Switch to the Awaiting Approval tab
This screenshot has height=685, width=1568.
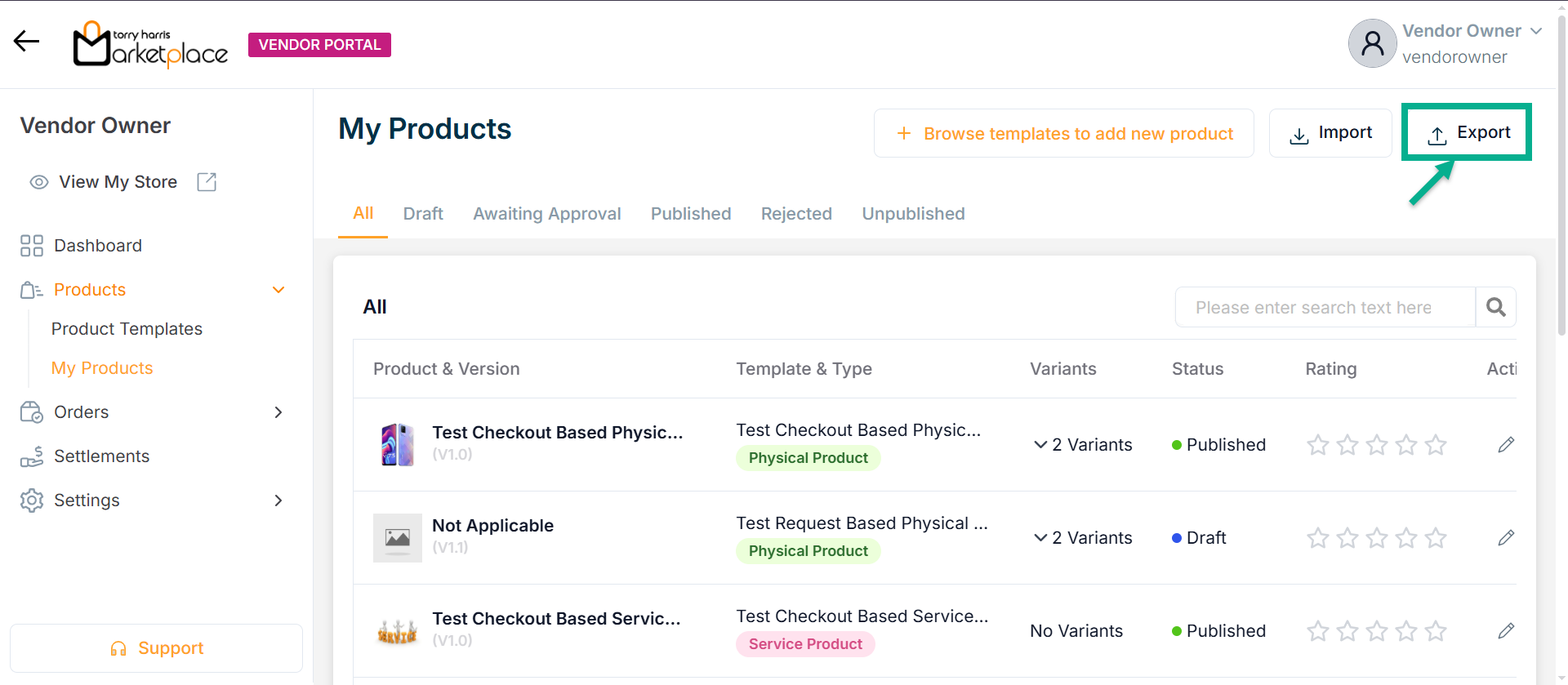546,214
